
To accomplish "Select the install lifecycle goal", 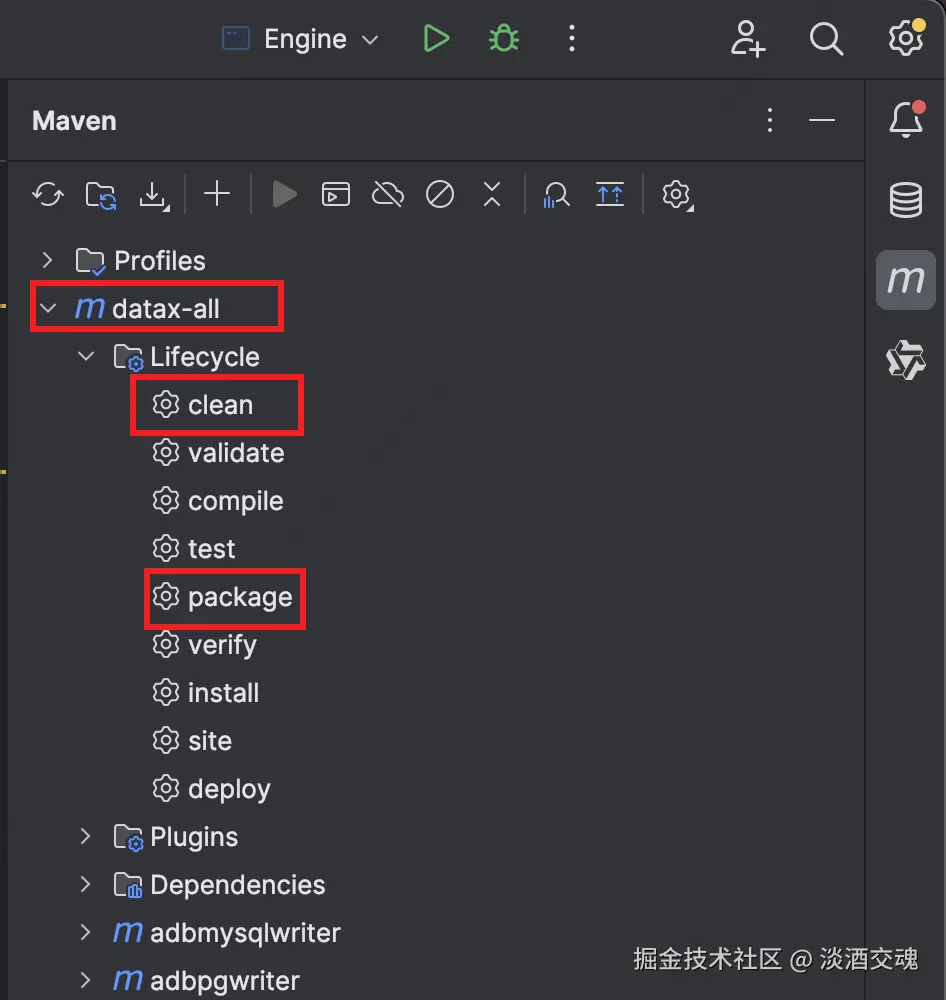I will pos(205,693).
